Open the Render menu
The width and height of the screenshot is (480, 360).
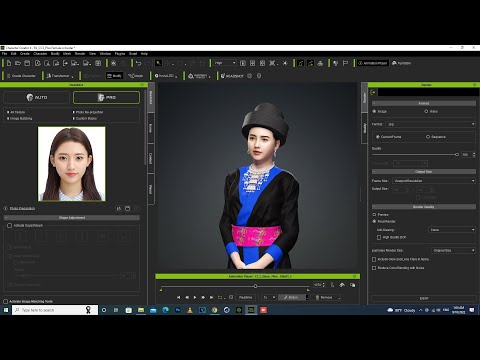[80, 54]
